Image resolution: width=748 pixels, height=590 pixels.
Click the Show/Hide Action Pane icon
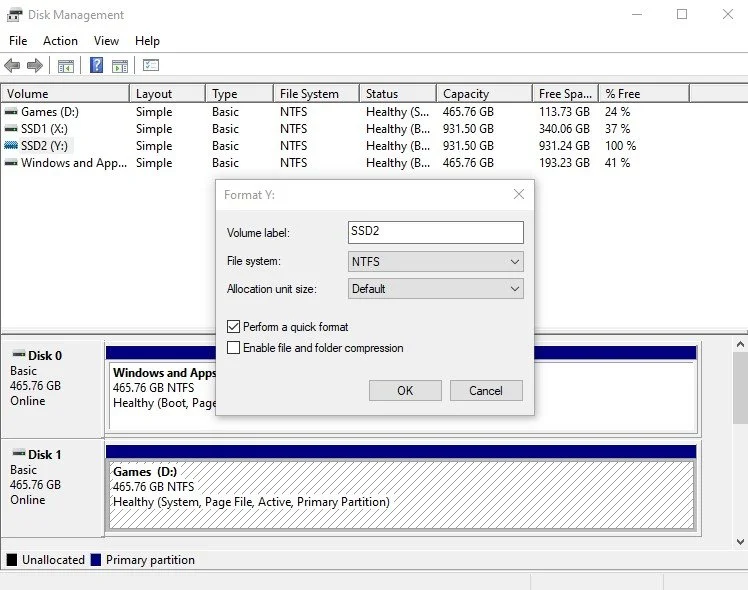coord(120,66)
